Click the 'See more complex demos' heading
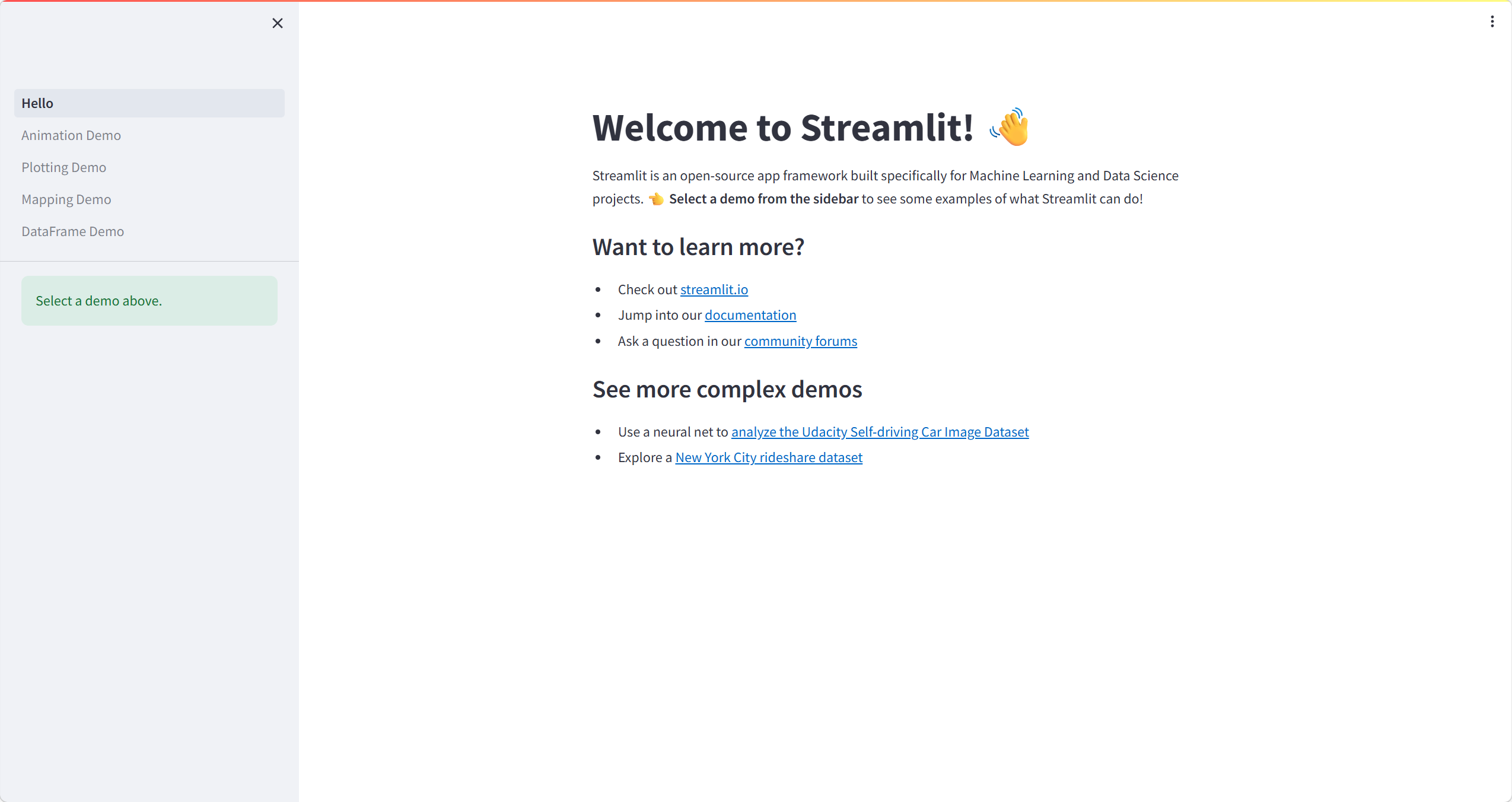 click(x=727, y=389)
